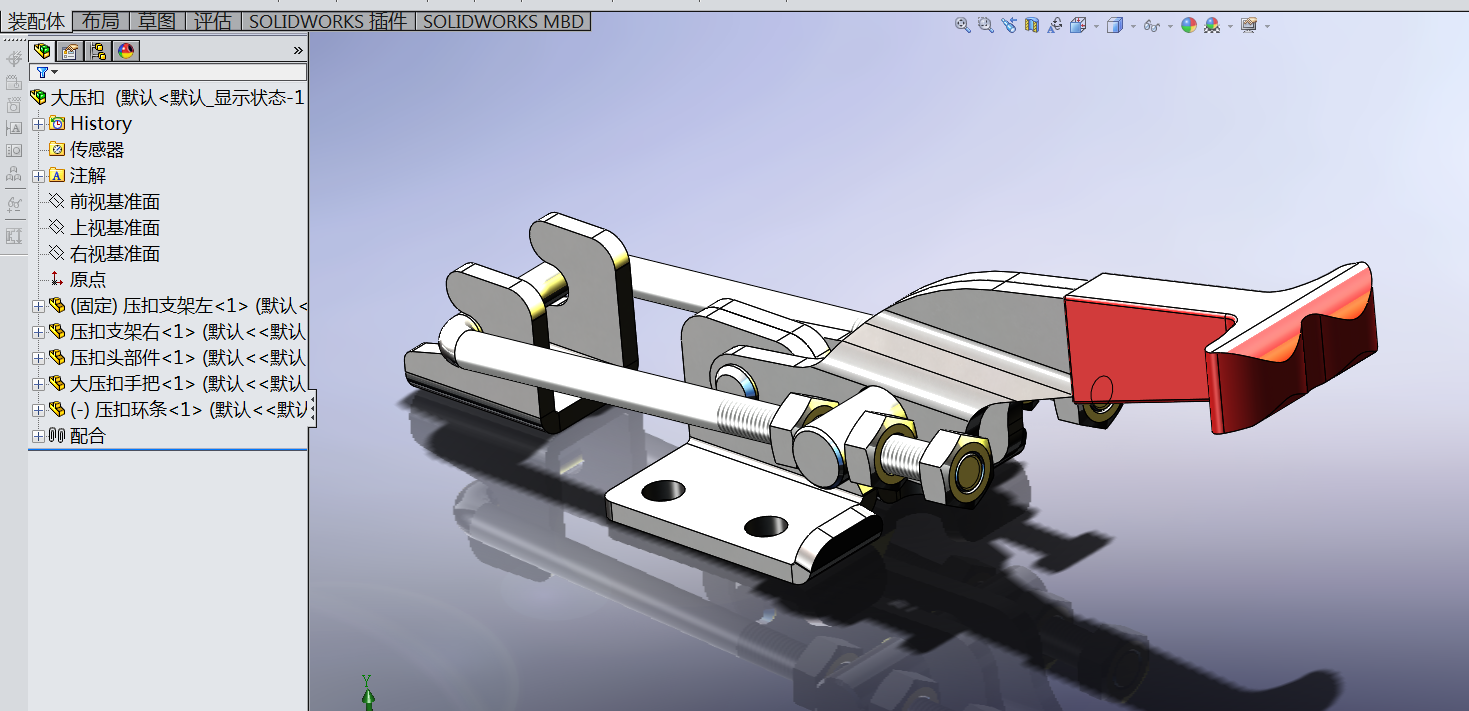Open the ConfigurationManager tab icon

[x=98, y=50]
